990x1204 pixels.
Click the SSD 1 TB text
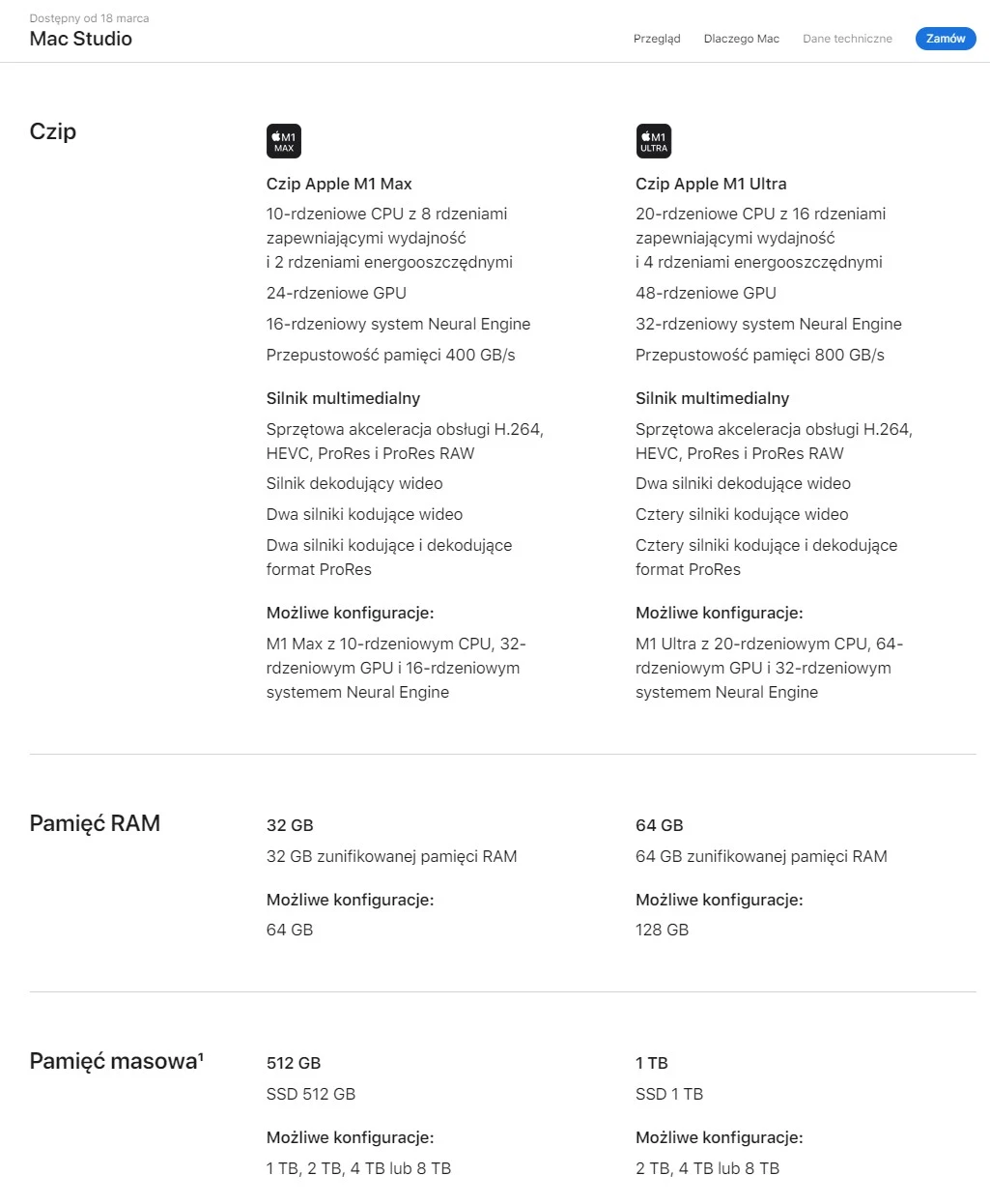click(x=669, y=1094)
